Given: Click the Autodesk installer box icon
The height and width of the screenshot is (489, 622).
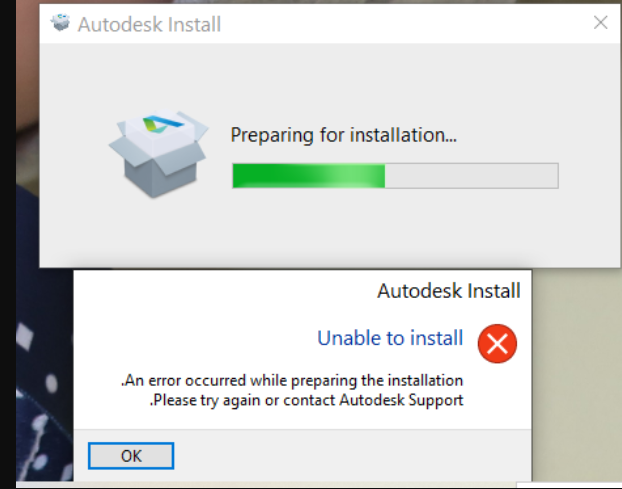Looking at the screenshot, I should 159,153.
